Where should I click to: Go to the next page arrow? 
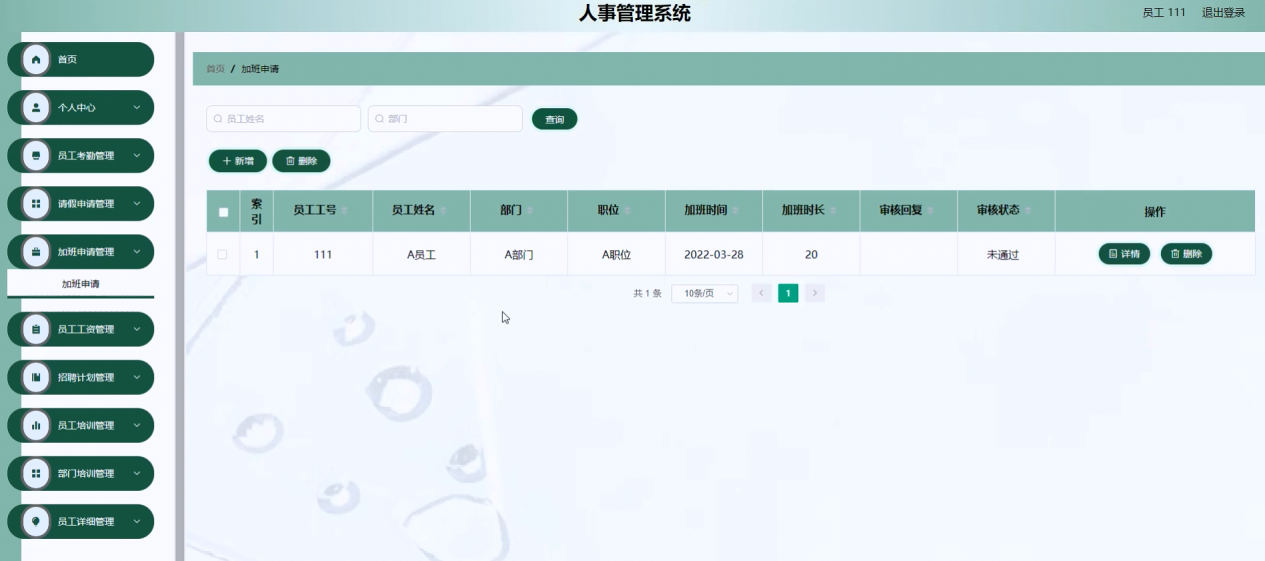pyautogui.click(x=815, y=293)
